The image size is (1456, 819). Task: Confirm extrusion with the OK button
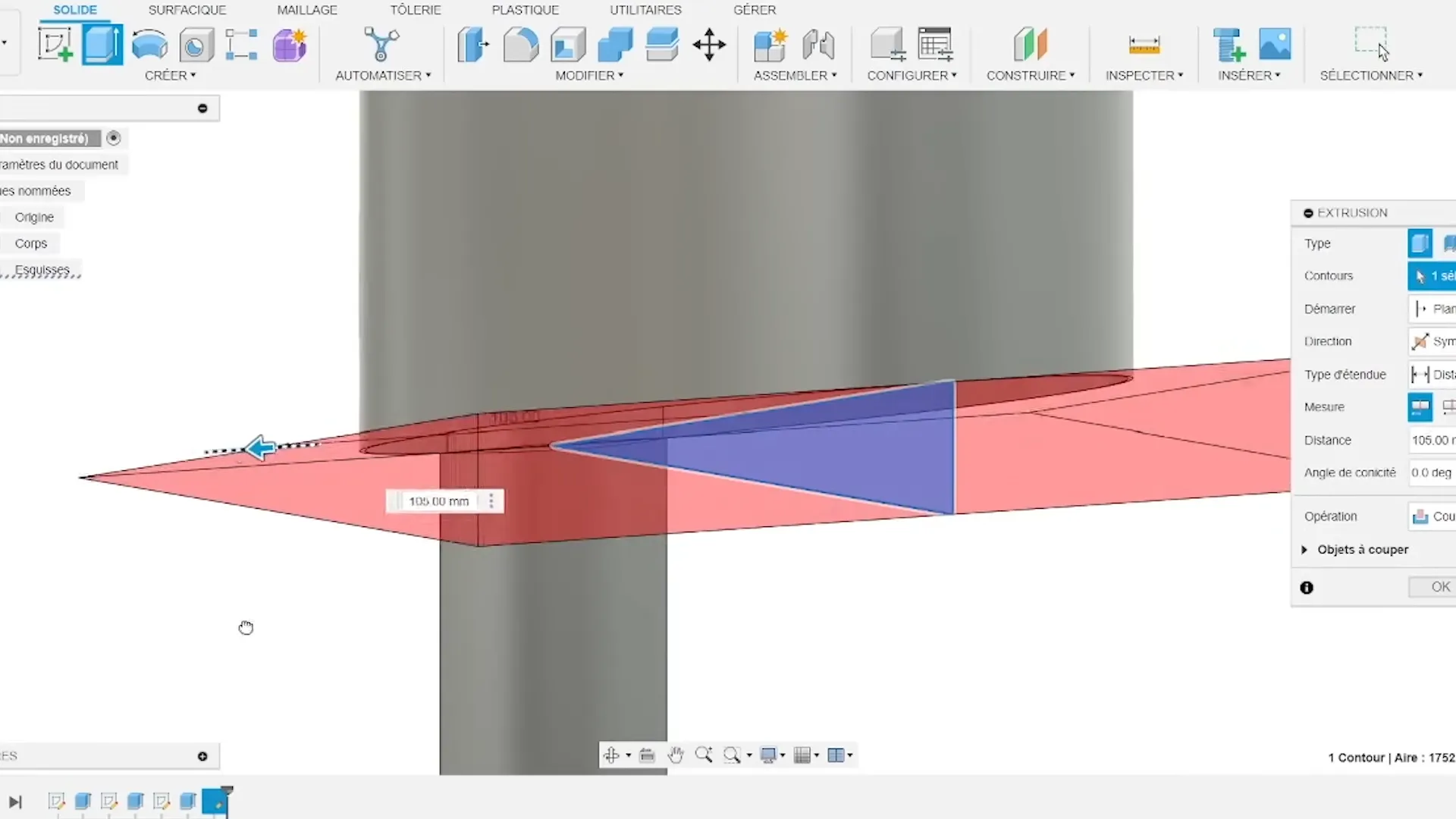(x=1432, y=587)
